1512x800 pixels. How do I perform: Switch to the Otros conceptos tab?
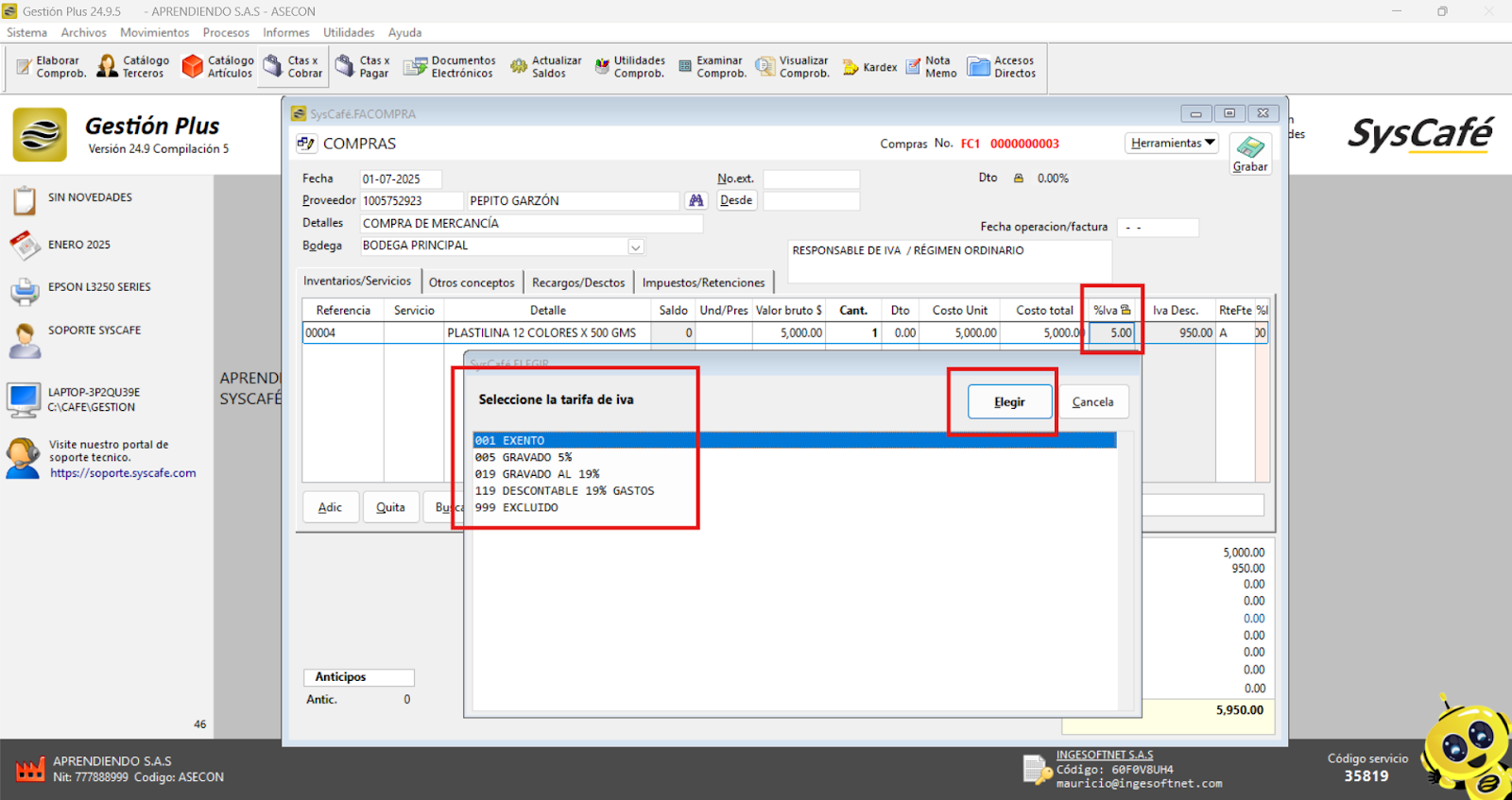point(472,282)
